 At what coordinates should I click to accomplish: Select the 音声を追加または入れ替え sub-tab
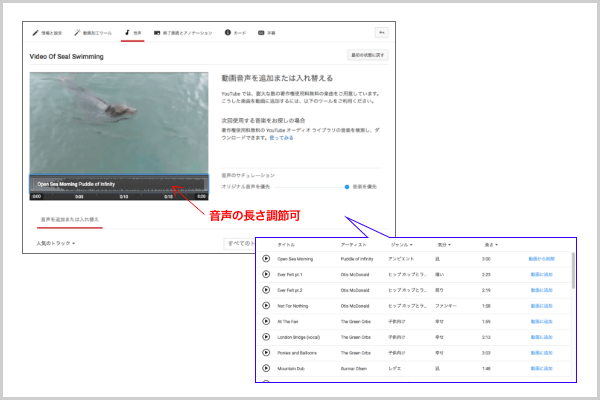70,220
